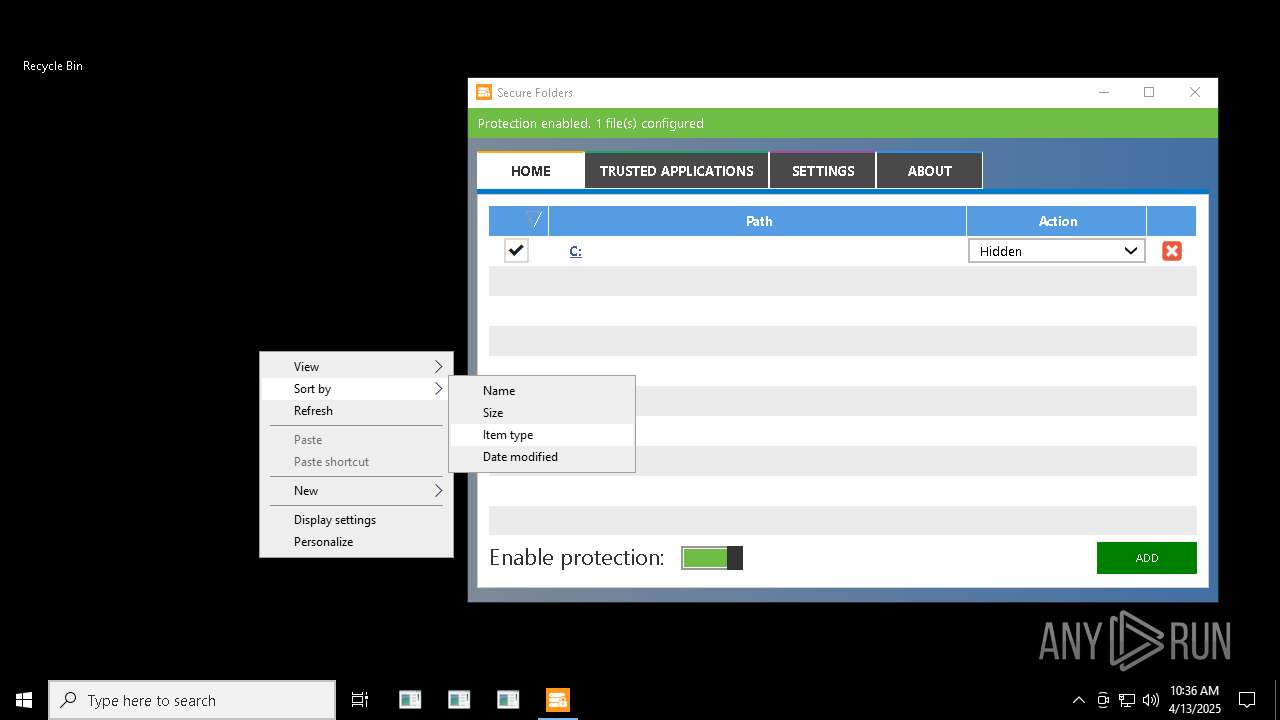Click the third taskbar application icon
This screenshot has height=720, width=1280.
(x=508, y=700)
